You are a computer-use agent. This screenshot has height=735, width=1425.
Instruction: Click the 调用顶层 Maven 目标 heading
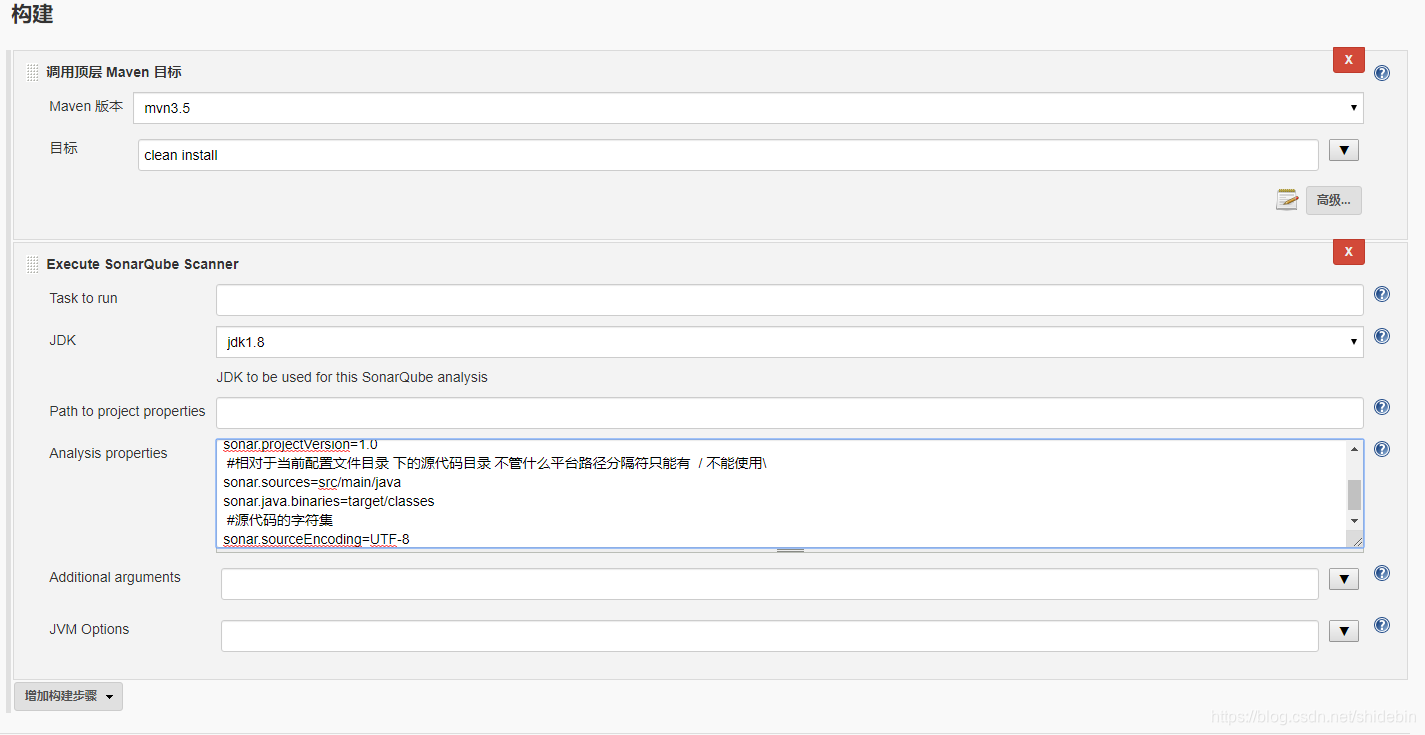coord(114,72)
